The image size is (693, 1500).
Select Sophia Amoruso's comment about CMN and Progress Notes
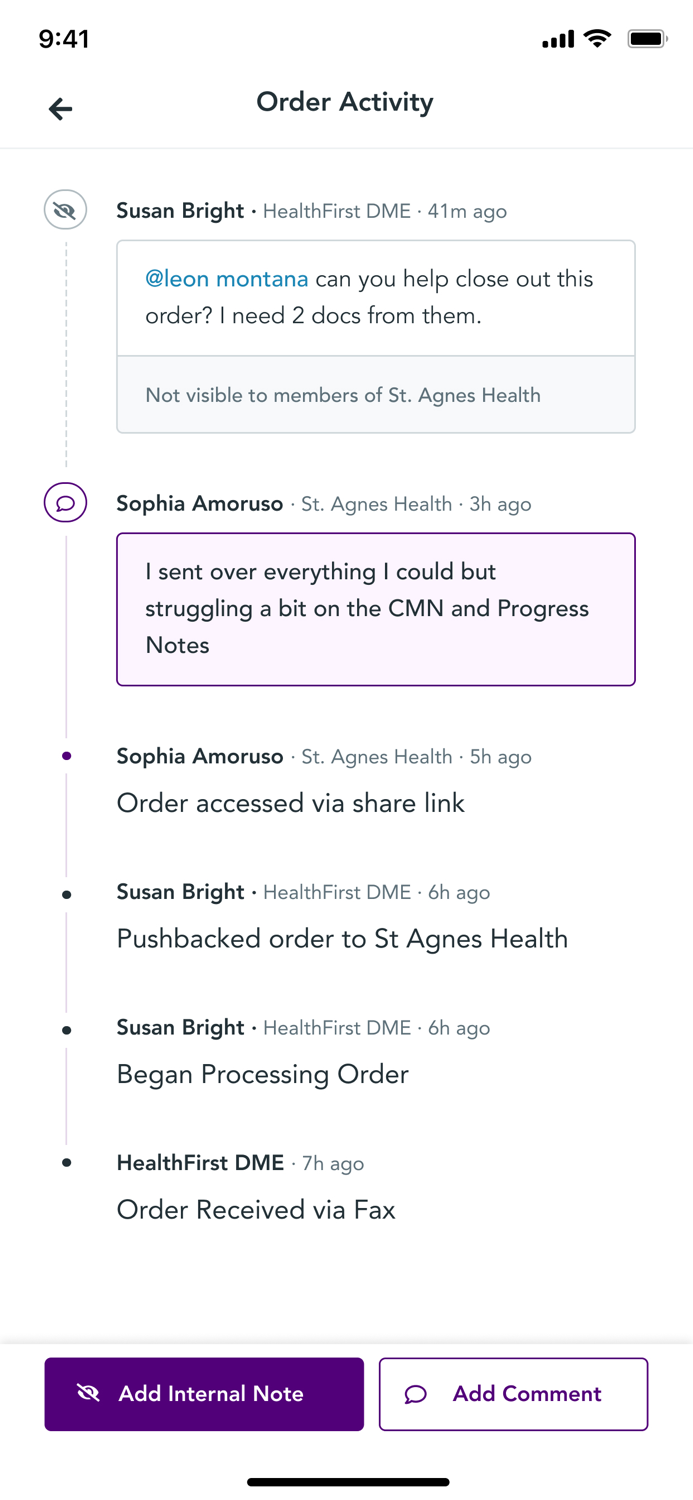click(x=375, y=609)
